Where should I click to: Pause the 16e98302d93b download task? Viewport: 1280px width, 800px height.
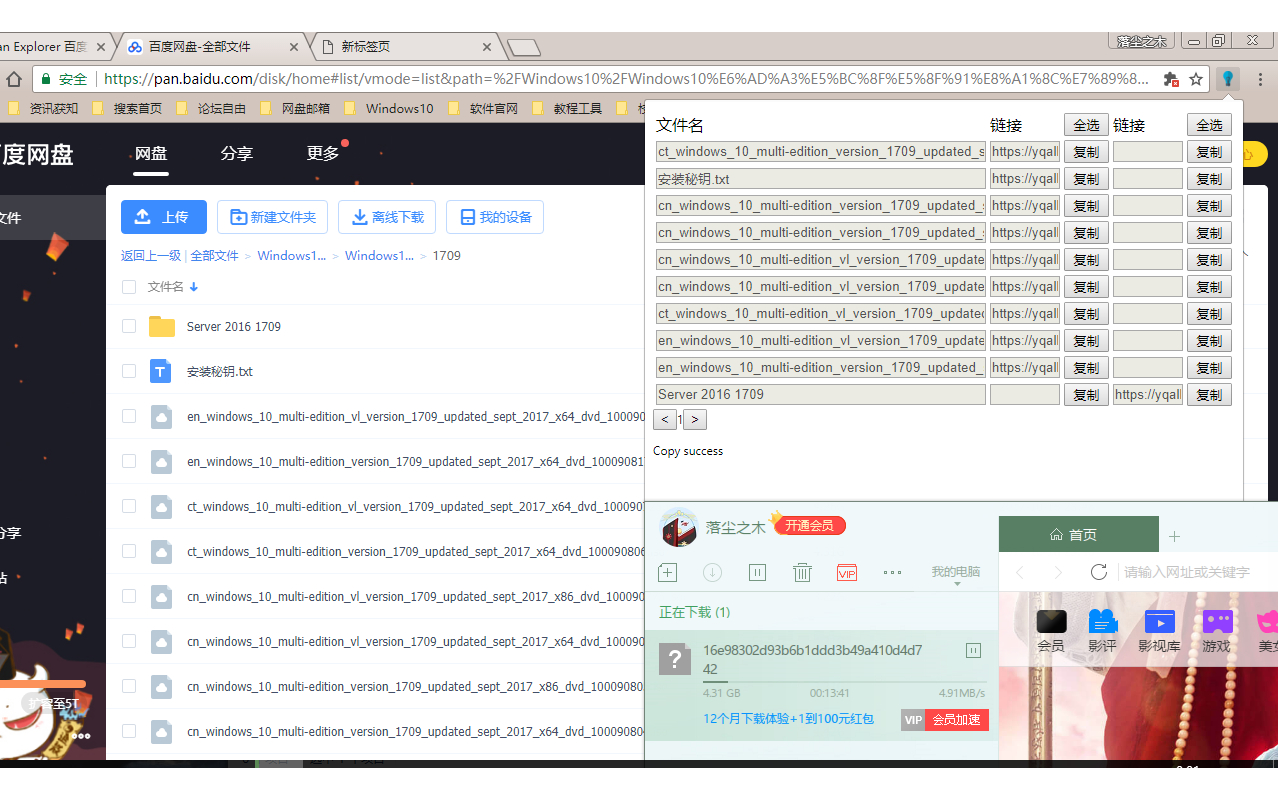973,651
